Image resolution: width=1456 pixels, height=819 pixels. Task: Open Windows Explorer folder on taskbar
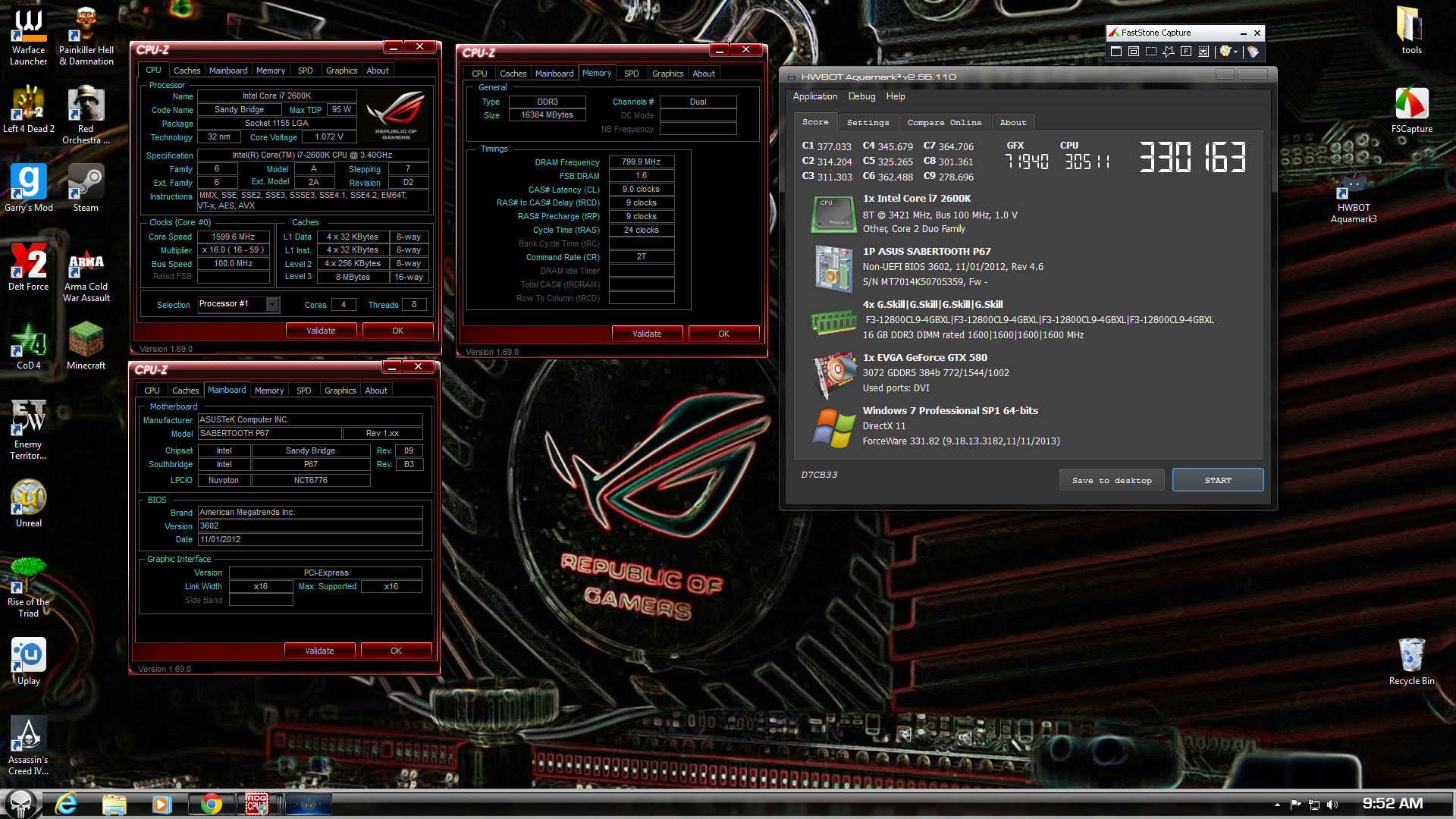(x=114, y=804)
